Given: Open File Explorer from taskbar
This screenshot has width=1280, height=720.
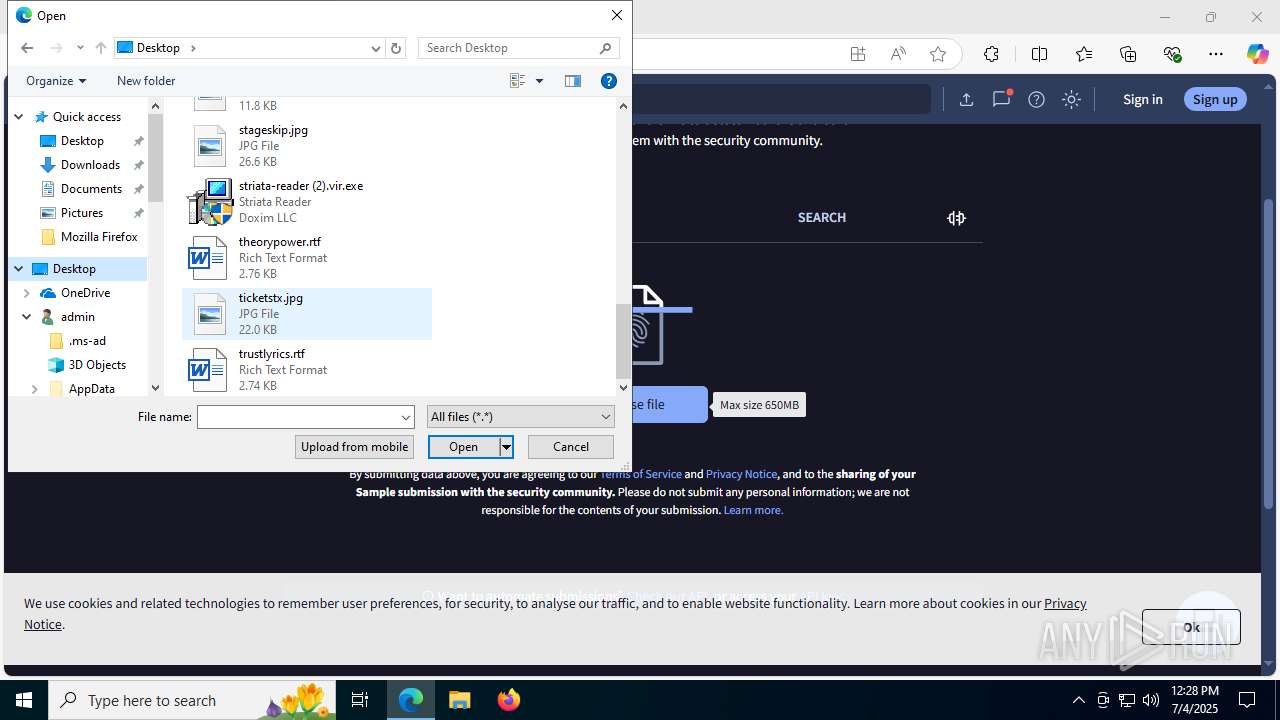Looking at the screenshot, I should (x=460, y=700).
